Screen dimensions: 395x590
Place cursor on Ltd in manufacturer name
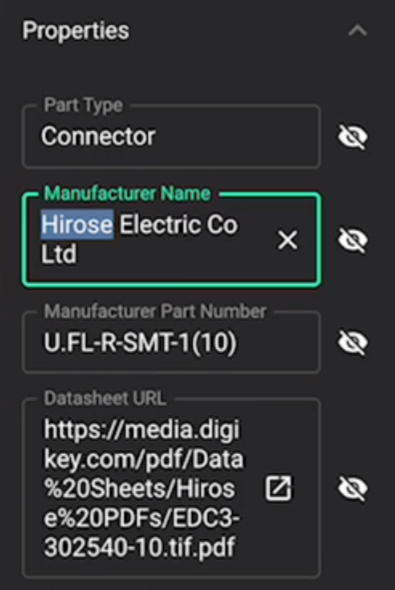click(59, 254)
